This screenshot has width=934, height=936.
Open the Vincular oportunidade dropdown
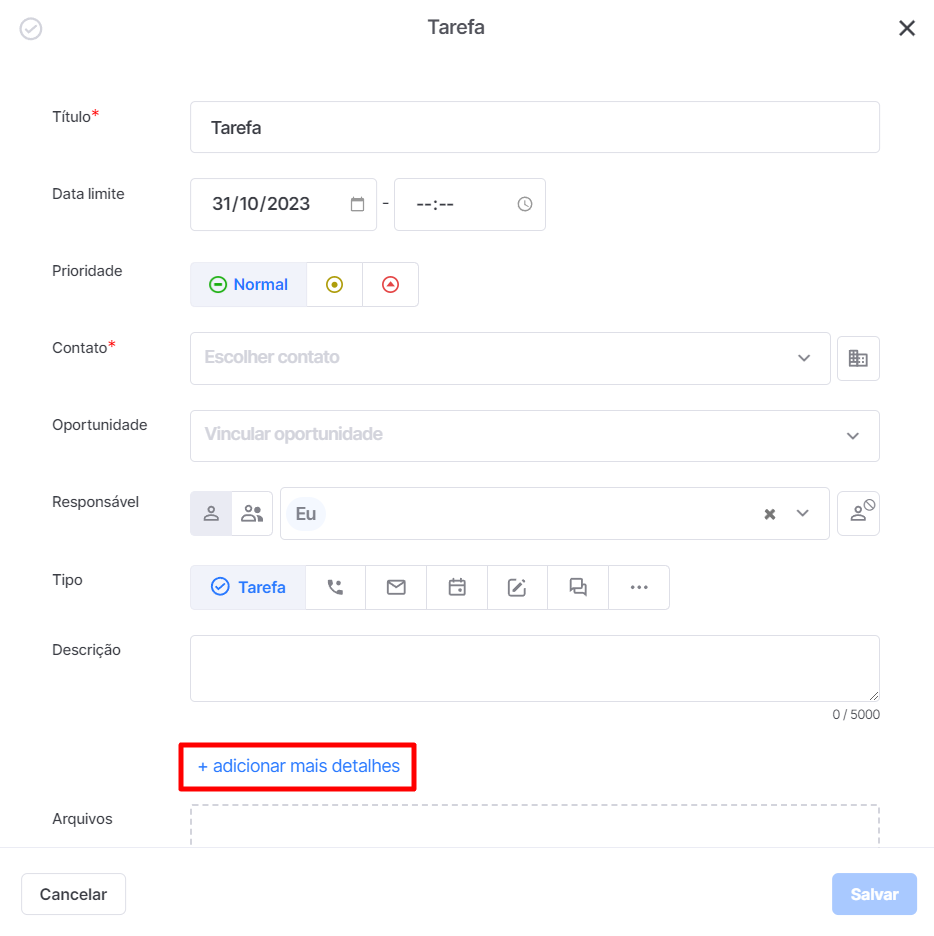(x=535, y=436)
